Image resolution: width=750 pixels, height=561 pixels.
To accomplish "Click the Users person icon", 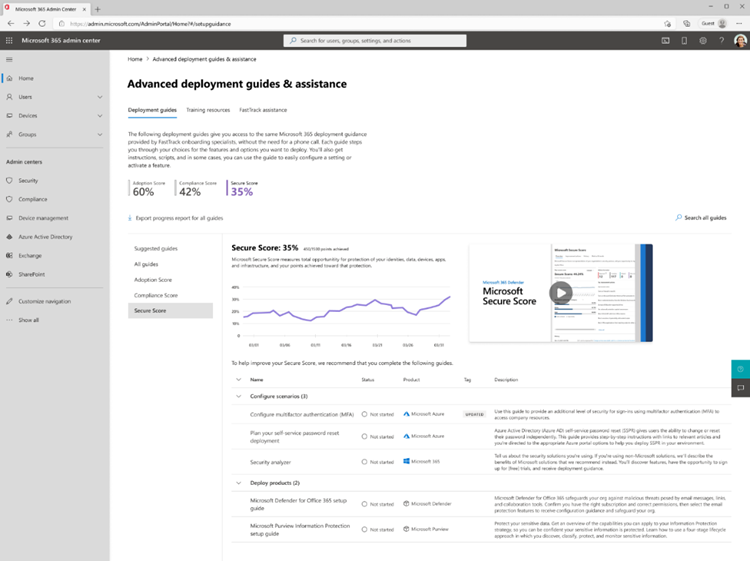I will [10, 97].
